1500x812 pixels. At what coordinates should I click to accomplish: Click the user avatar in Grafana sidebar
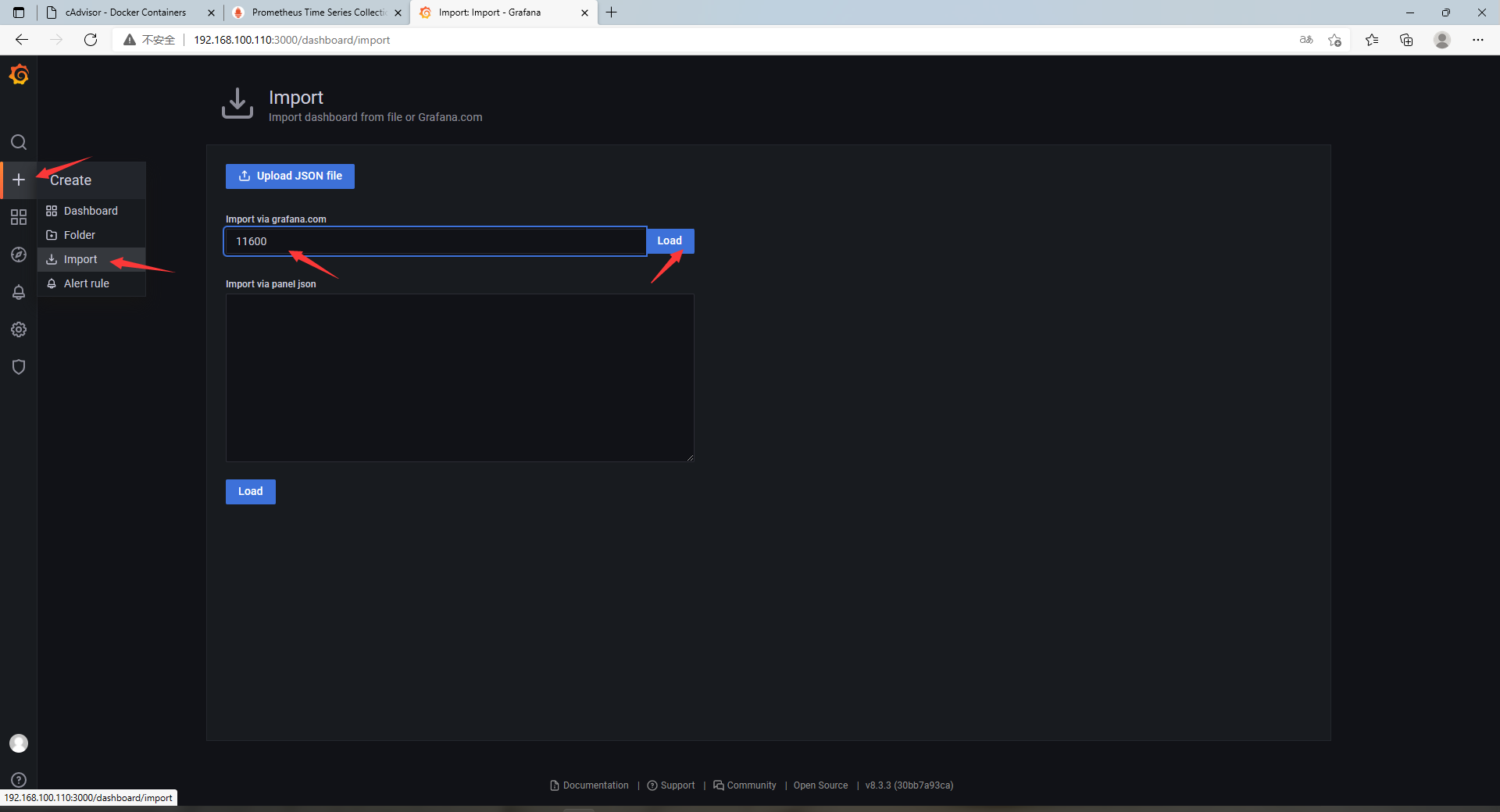[19, 743]
